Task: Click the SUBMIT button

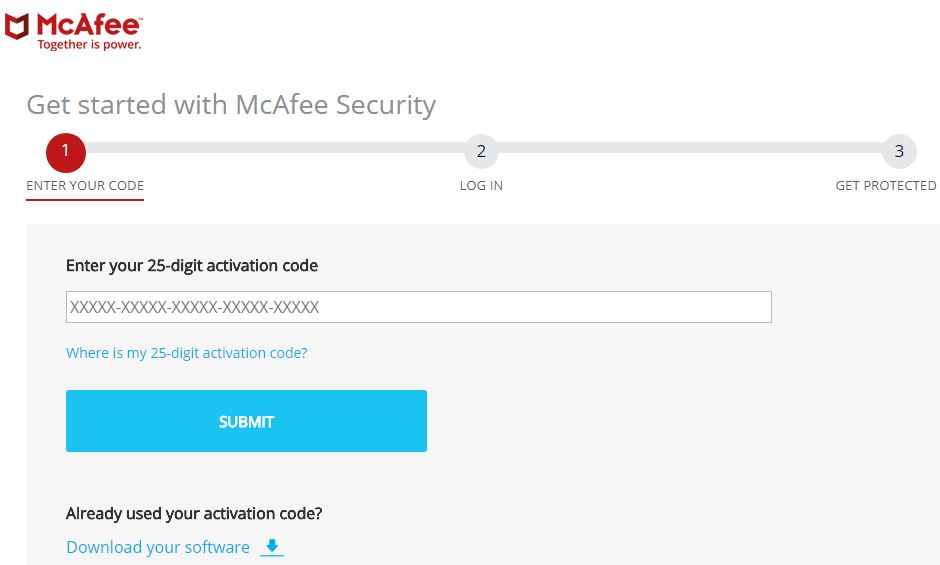Action: (246, 421)
